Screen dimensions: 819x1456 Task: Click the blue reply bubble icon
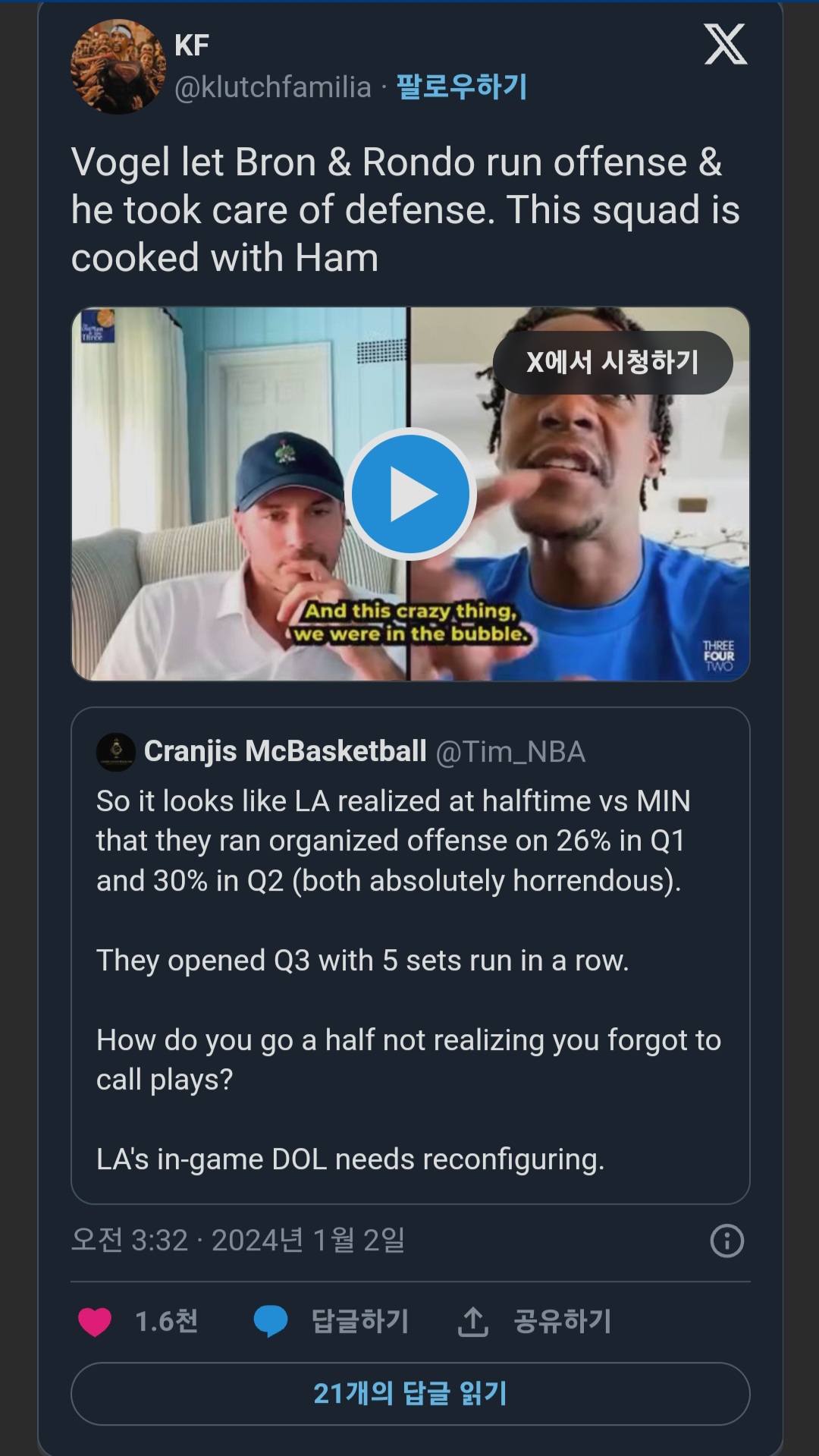[x=270, y=1321]
